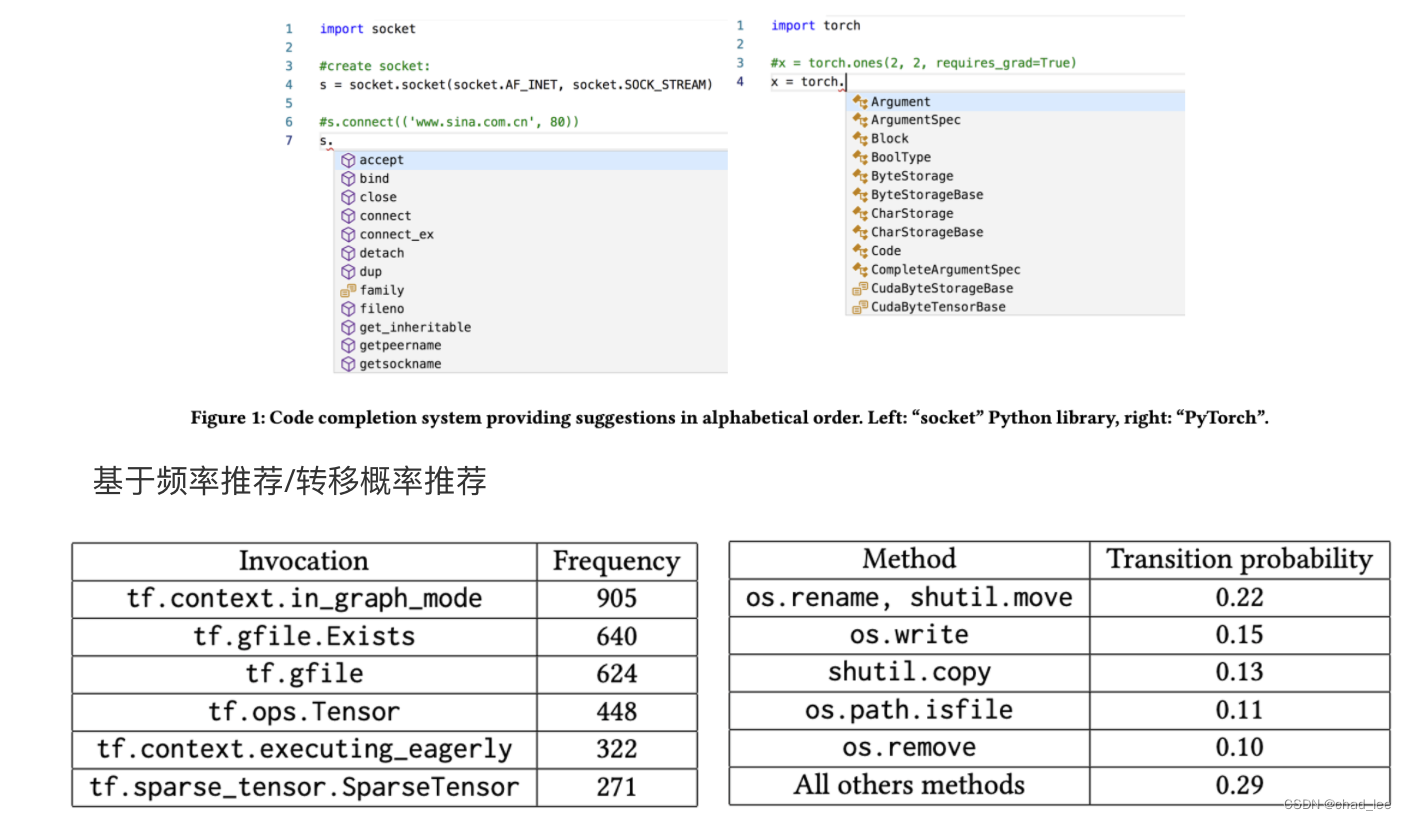
Task: Click the Frequency column header
Action: [616, 562]
